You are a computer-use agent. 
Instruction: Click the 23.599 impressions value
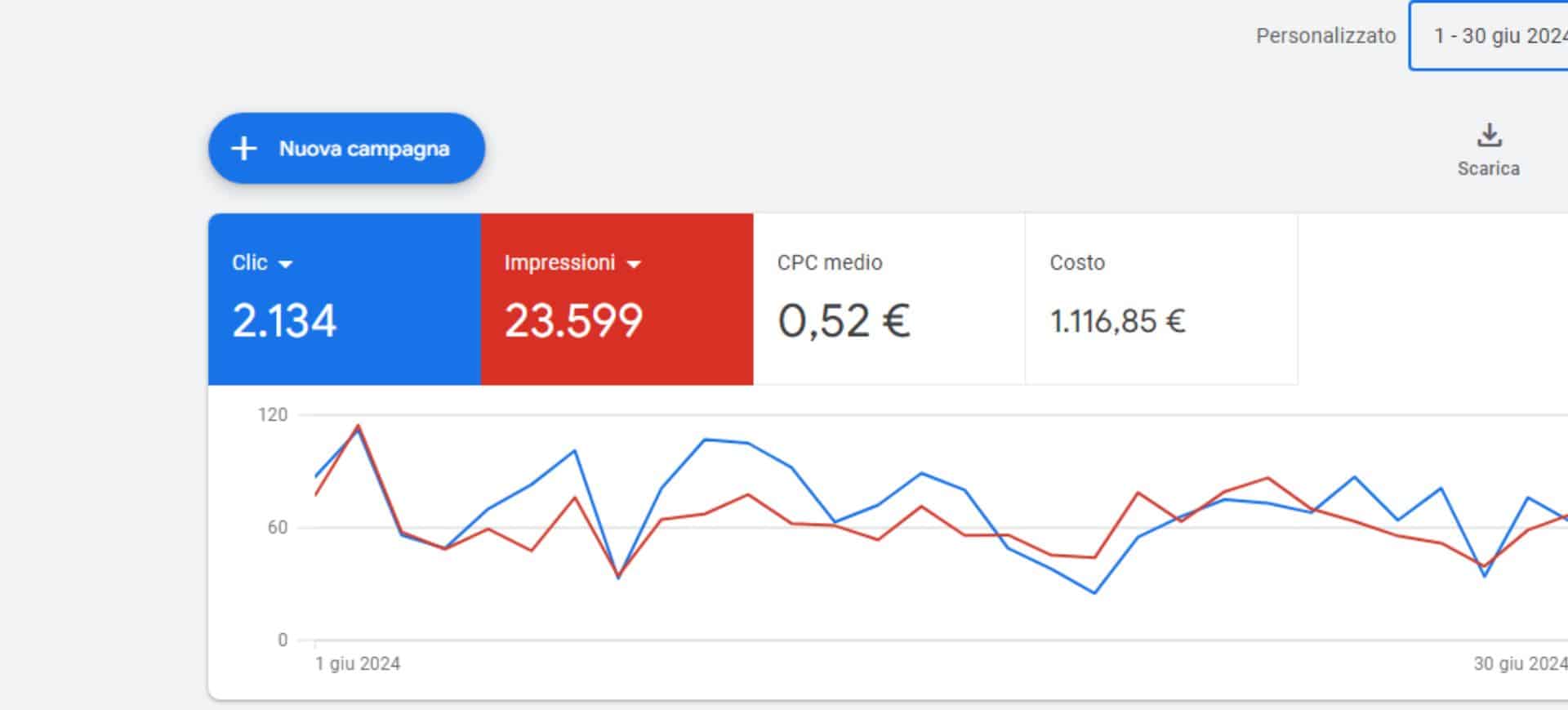coord(573,320)
